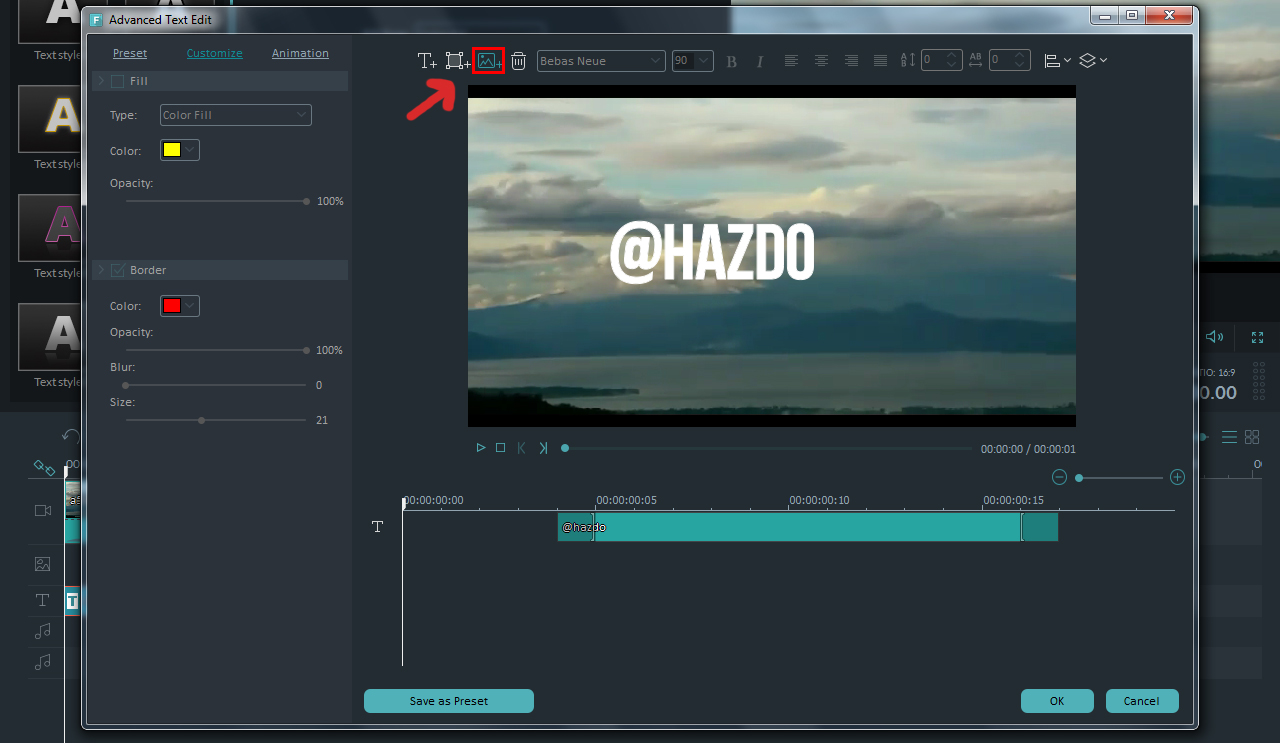This screenshot has height=743, width=1280.
Task: Click the play button under preview
Action: pos(481,448)
